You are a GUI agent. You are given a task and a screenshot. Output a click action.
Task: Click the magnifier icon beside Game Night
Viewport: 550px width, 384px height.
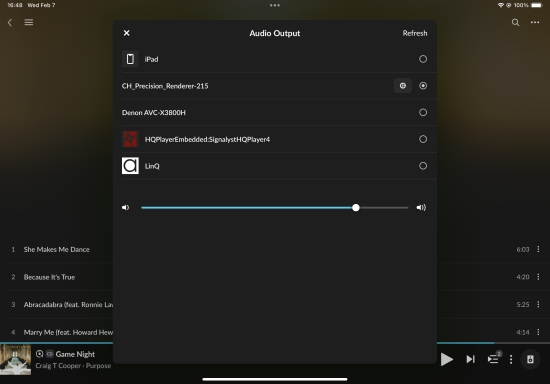(39, 354)
